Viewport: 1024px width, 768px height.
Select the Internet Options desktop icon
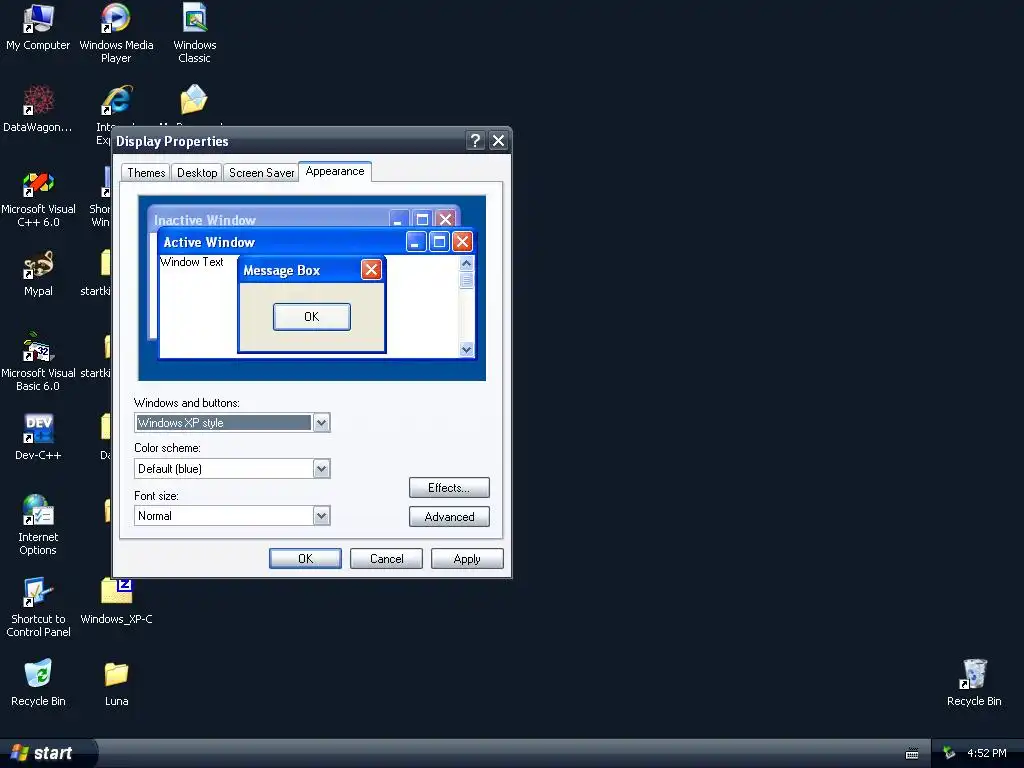[x=38, y=524]
